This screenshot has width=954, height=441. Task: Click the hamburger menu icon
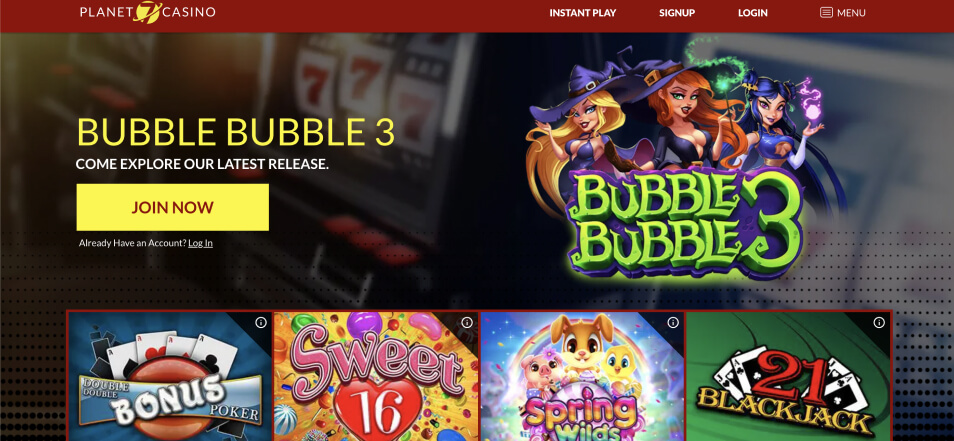pyautogui.click(x=826, y=13)
